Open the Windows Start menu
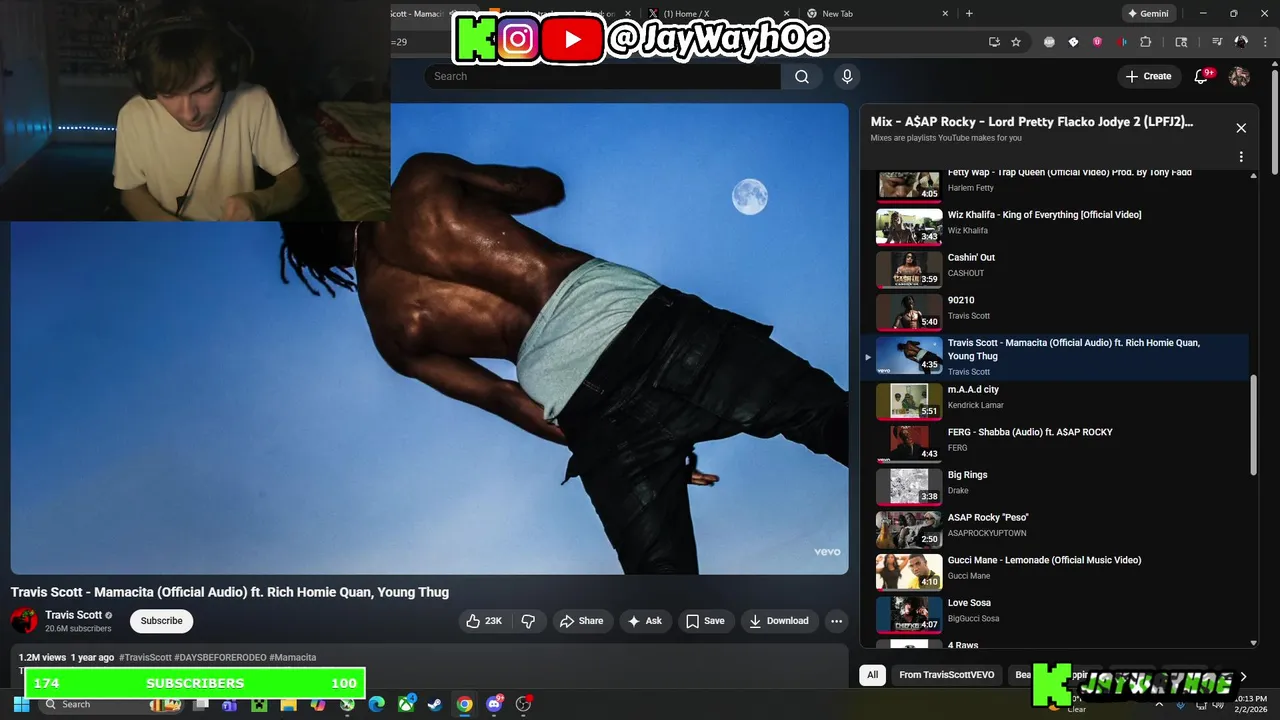Viewport: 1280px width, 720px height. click(x=21, y=704)
